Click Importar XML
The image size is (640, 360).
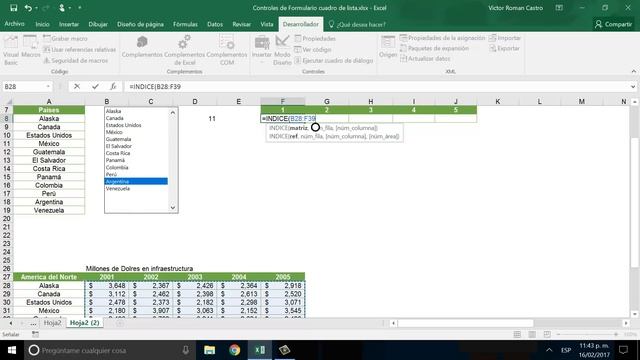pyautogui.click(x=505, y=38)
